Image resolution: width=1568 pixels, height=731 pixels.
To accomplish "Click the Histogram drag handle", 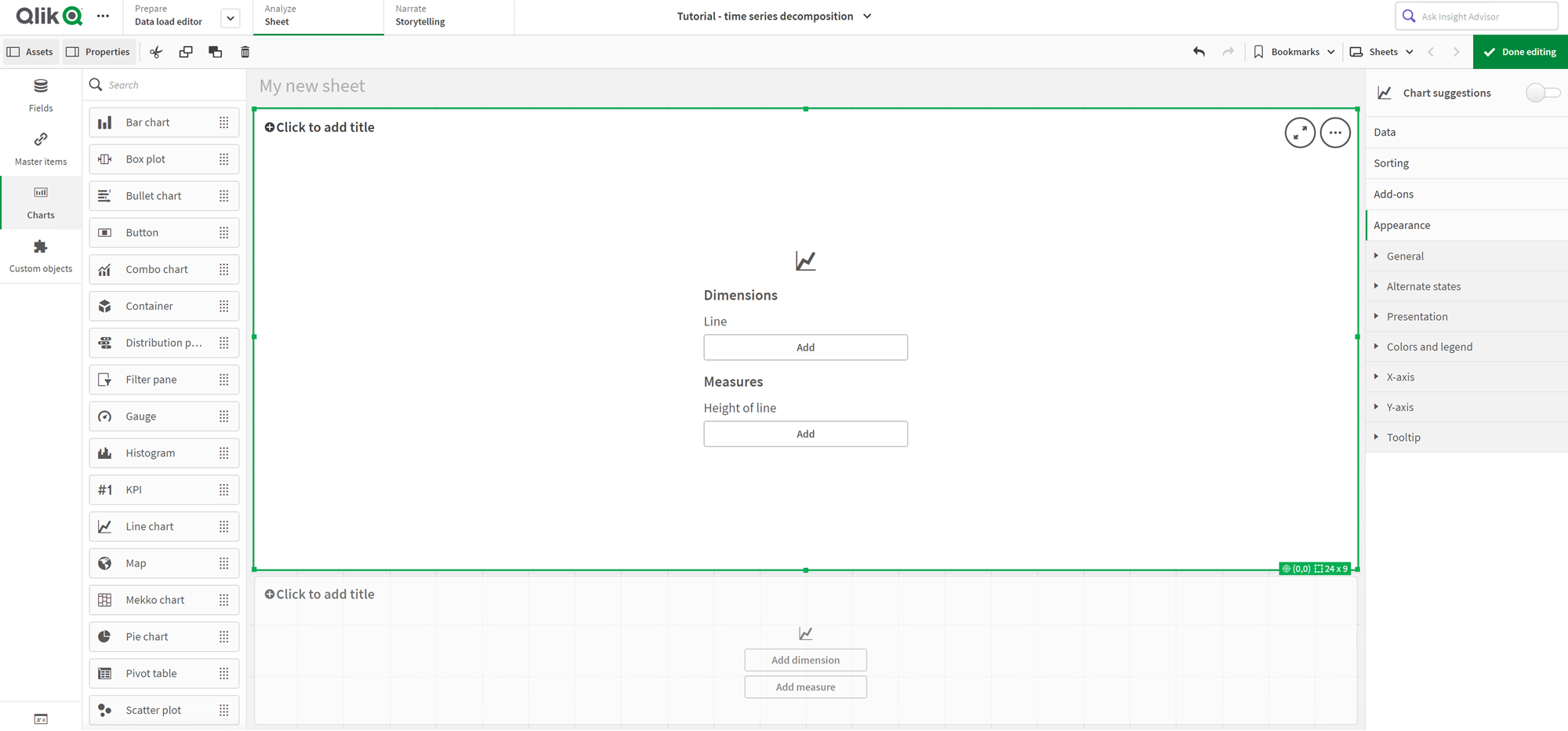I will point(224,453).
